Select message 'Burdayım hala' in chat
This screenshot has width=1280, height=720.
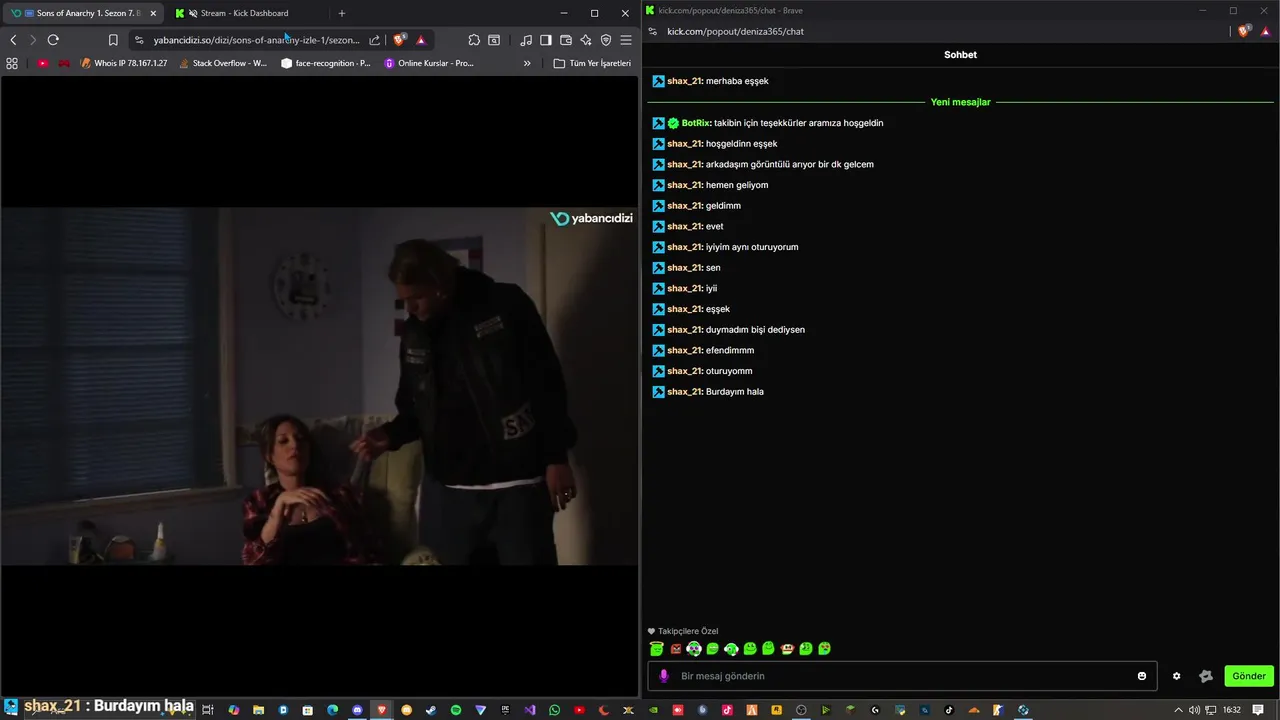[x=735, y=392]
